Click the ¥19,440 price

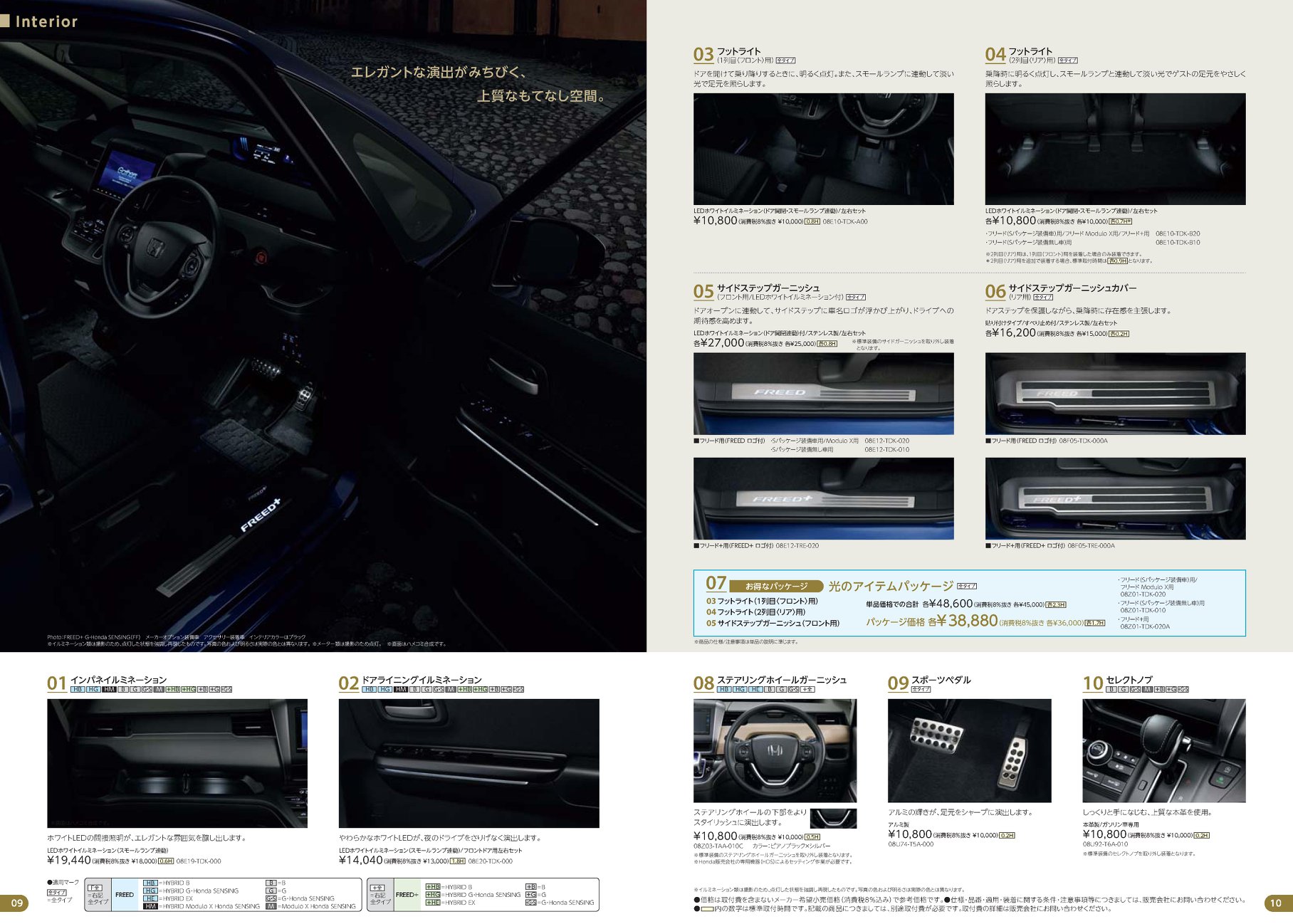(x=69, y=860)
